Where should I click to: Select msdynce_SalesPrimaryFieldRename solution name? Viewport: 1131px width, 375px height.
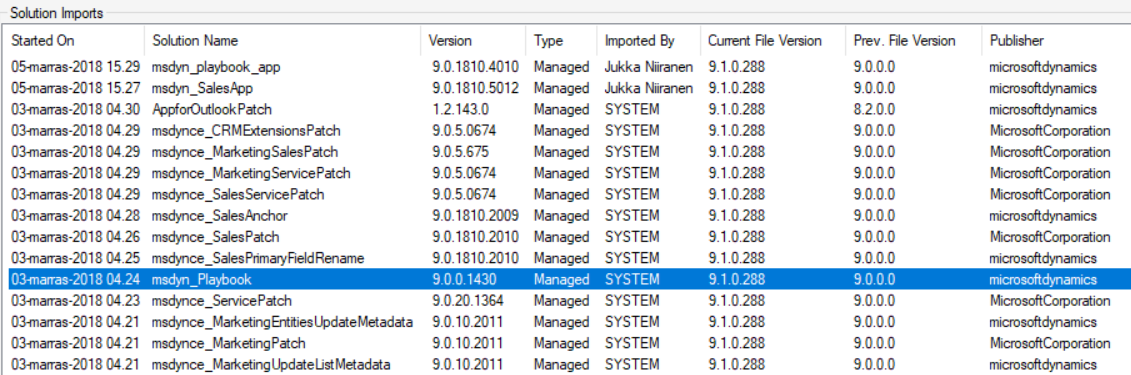(x=258, y=258)
